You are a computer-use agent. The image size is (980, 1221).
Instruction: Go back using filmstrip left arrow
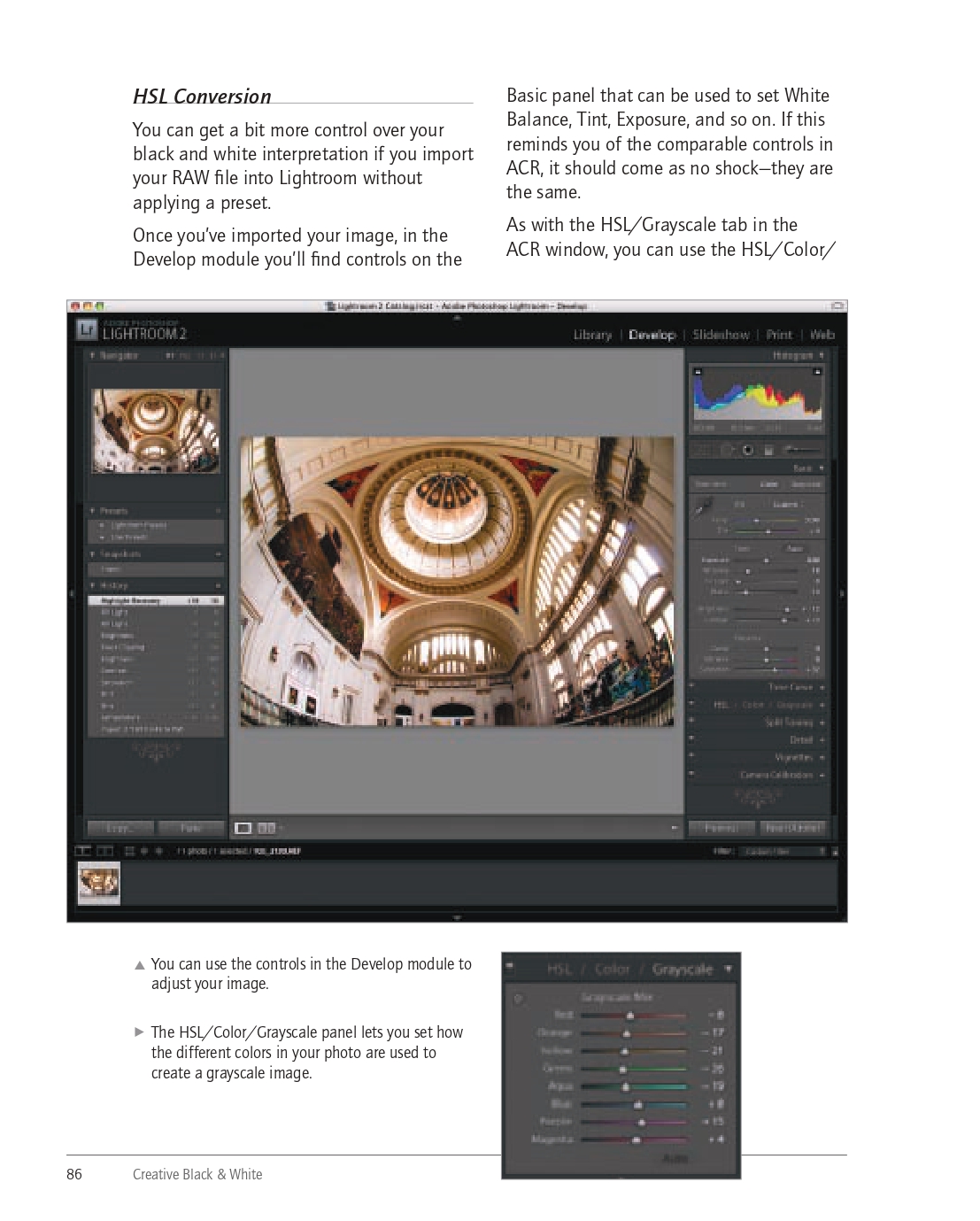(x=146, y=851)
